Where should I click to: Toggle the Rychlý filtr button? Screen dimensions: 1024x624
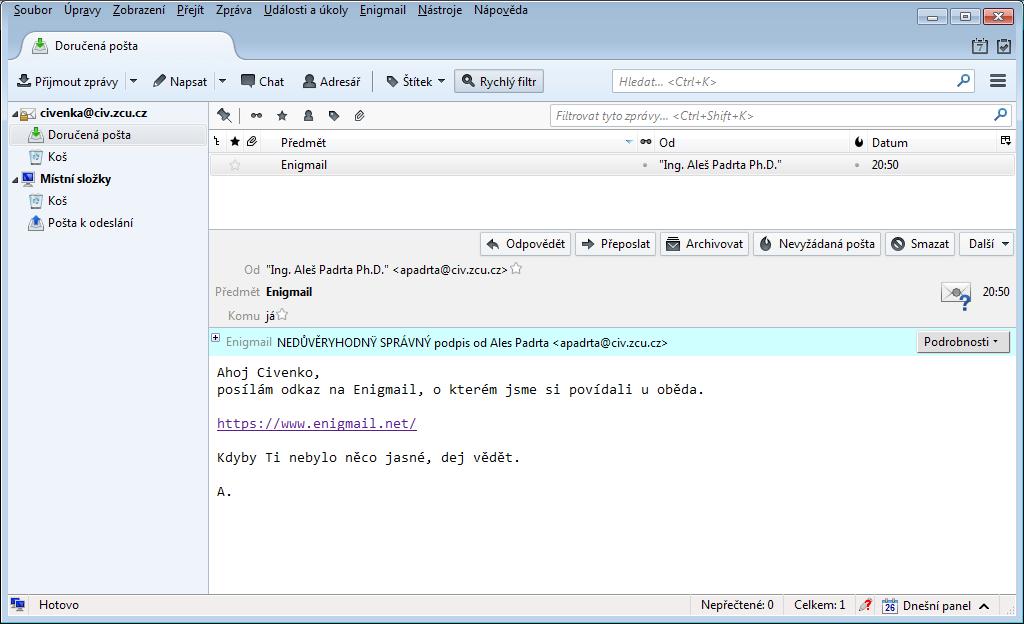click(x=499, y=82)
